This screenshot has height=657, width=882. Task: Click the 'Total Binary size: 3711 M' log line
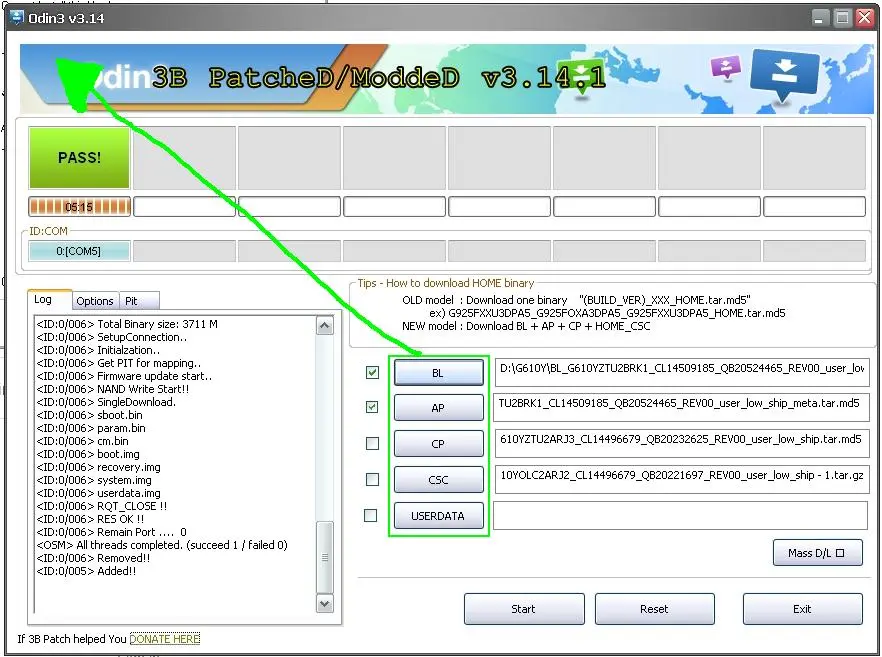coord(127,324)
